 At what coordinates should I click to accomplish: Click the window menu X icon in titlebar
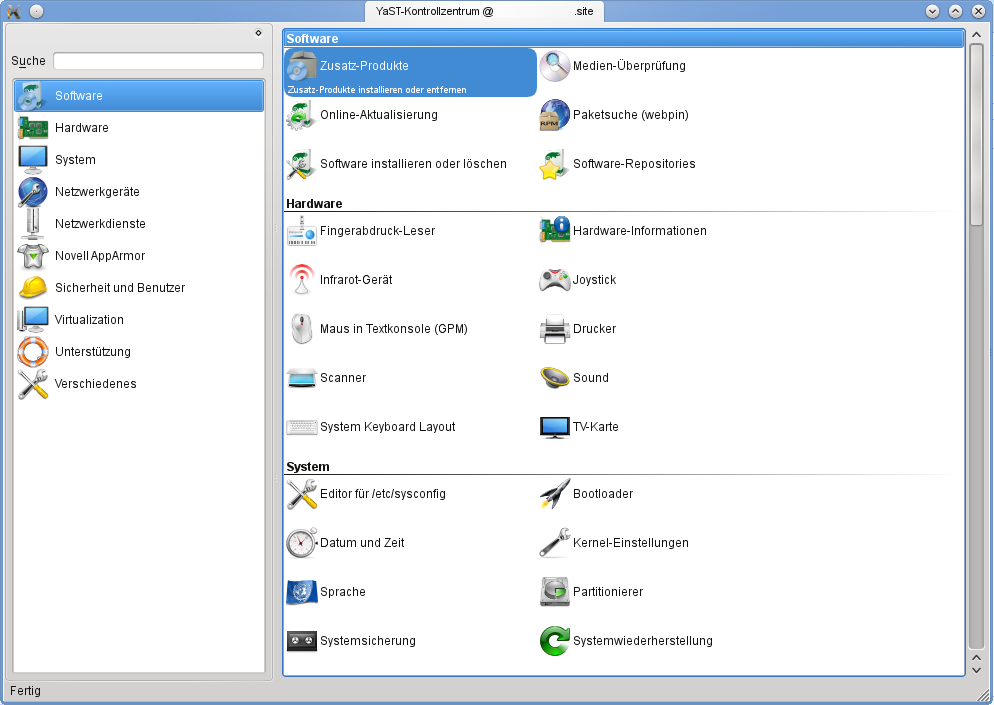13,11
